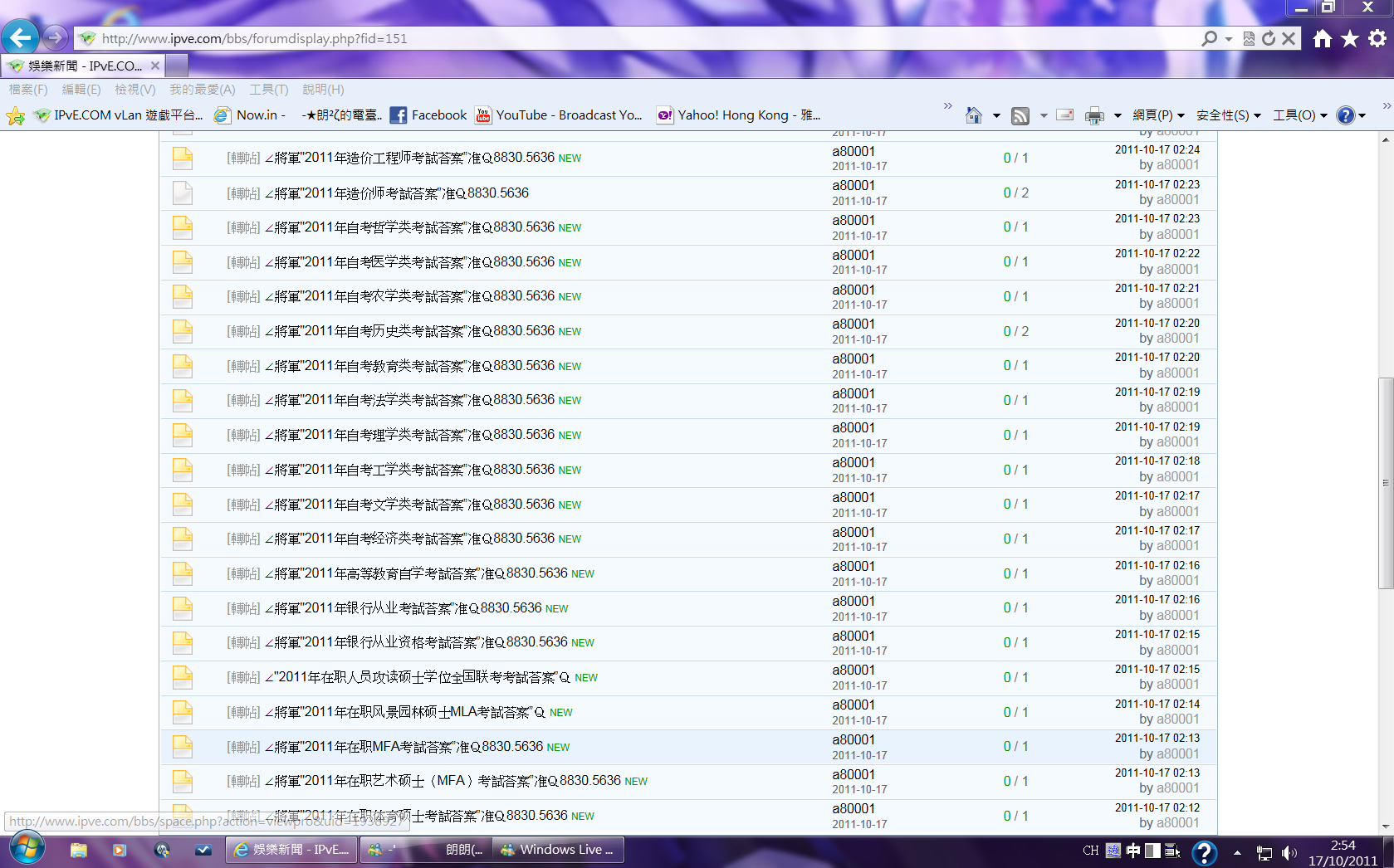1394x868 pixels.
Task: Click the Refresh page icon in address bar
Action: coord(1268,38)
